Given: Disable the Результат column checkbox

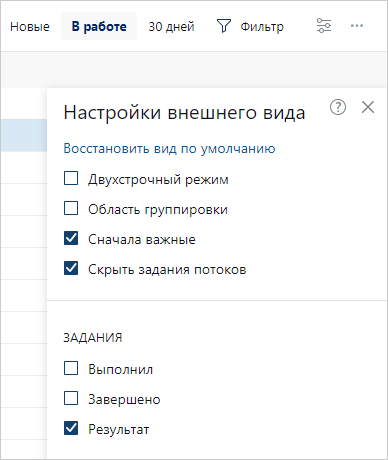Looking at the screenshot, I should (71, 428).
